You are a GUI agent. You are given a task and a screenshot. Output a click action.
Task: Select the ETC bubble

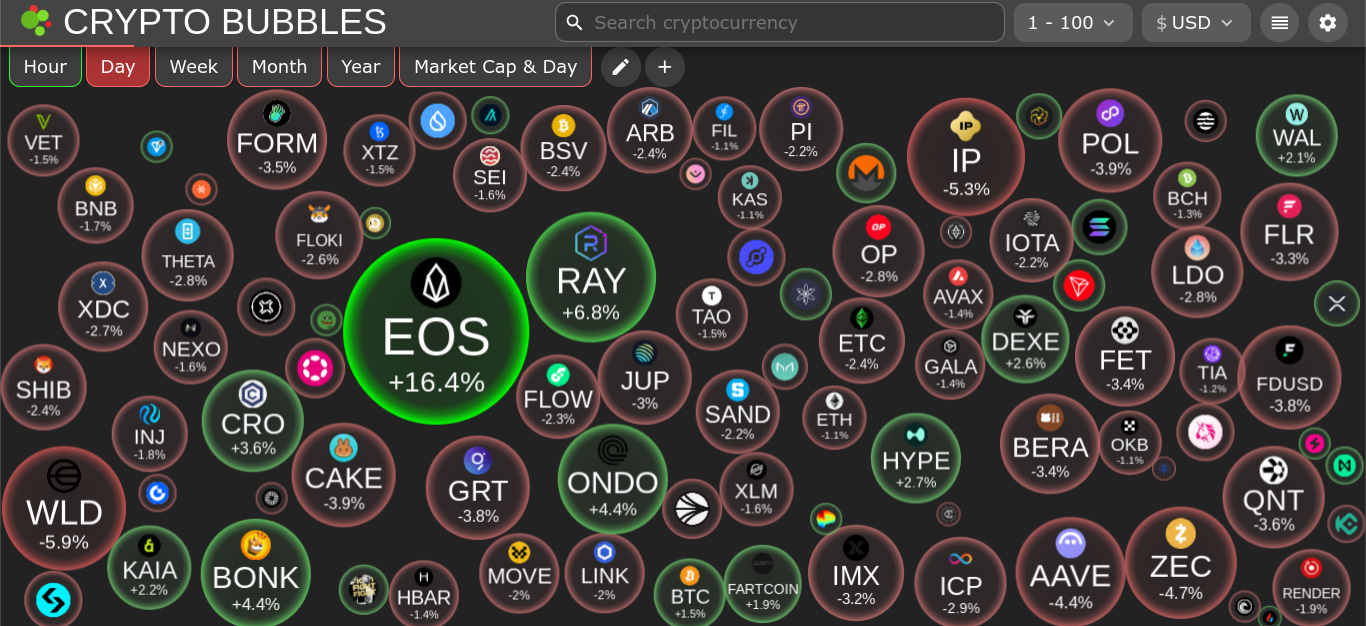coord(862,340)
